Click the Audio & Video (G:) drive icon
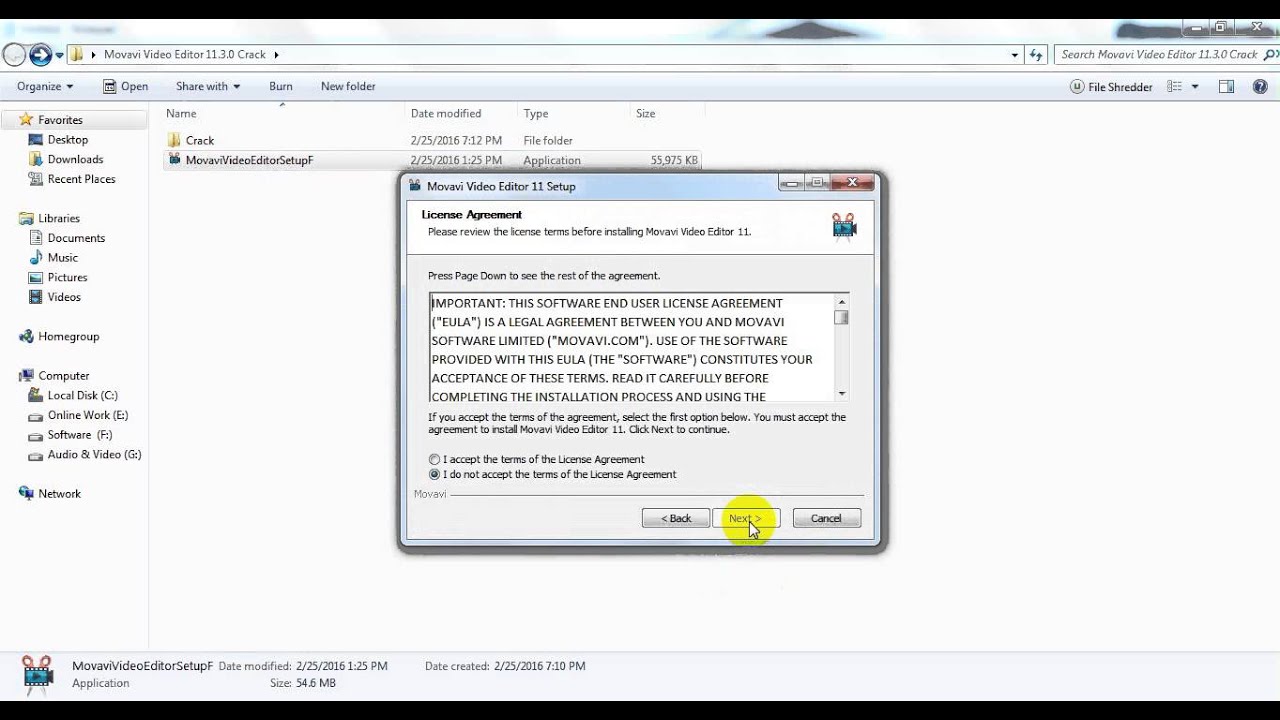1280x720 pixels. (36, 455)
